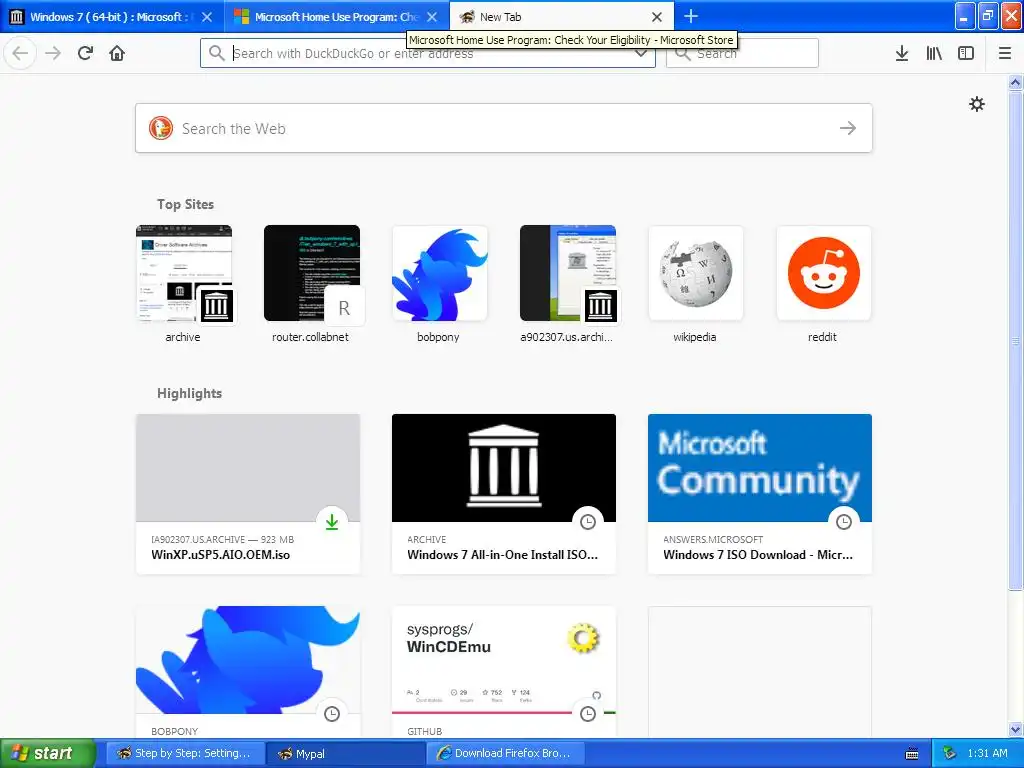Open the hamburger application menu
Image resolution: width=1024 pixels, height=768 pixels.
coord(1005,54)
